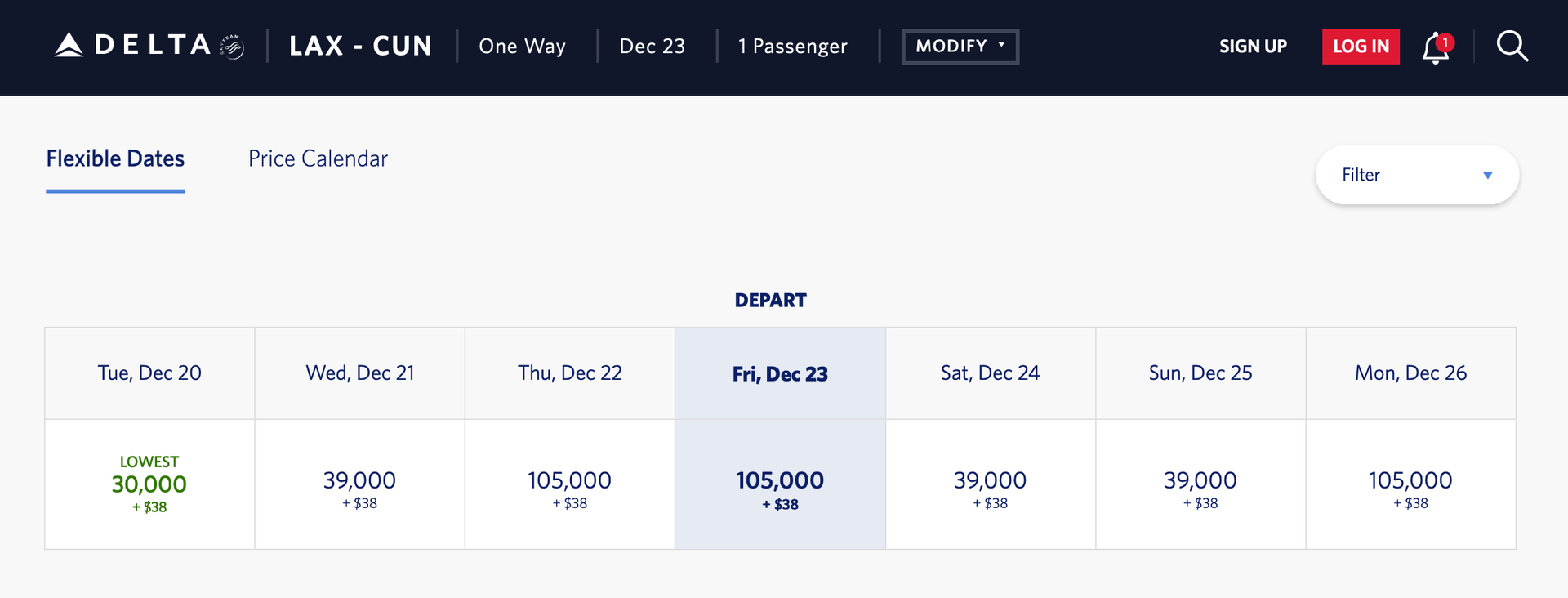Screen dimensions: 1568x598
Task: Select the Flexible Dates tab
Action: click(x=114, y=158)
